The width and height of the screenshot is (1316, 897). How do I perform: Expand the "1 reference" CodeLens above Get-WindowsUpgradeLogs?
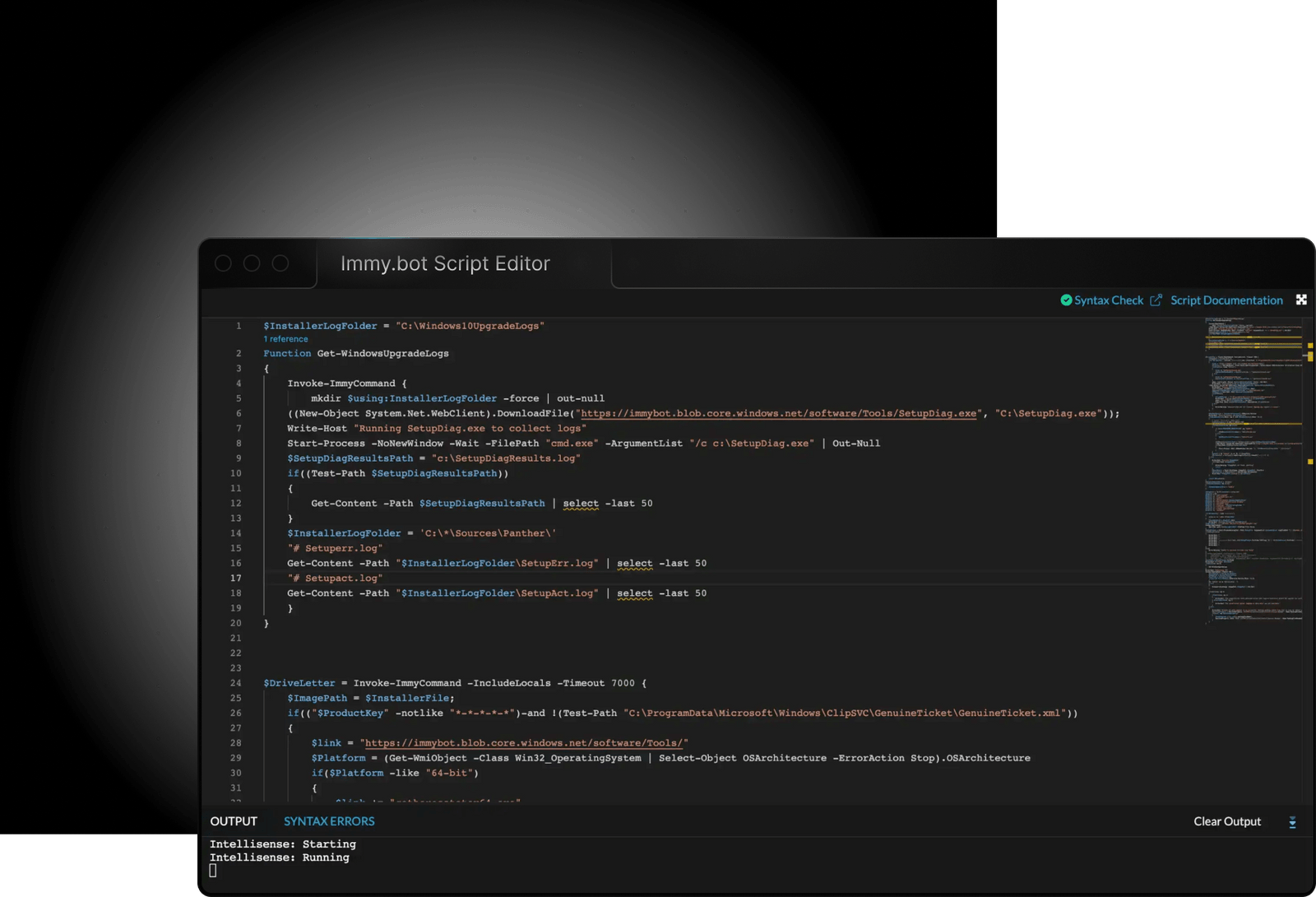click(x=285, y=339)
